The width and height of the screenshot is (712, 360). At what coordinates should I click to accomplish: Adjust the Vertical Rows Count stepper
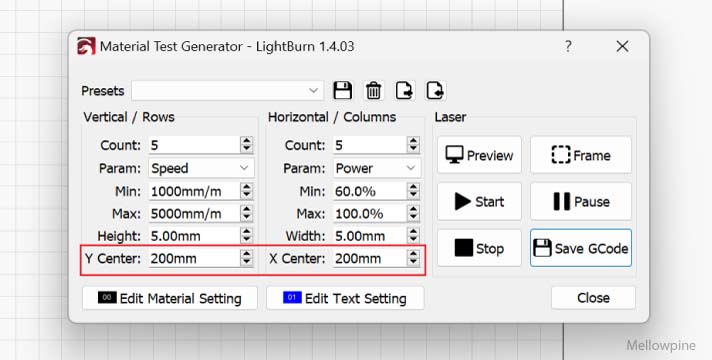[247, 145]
